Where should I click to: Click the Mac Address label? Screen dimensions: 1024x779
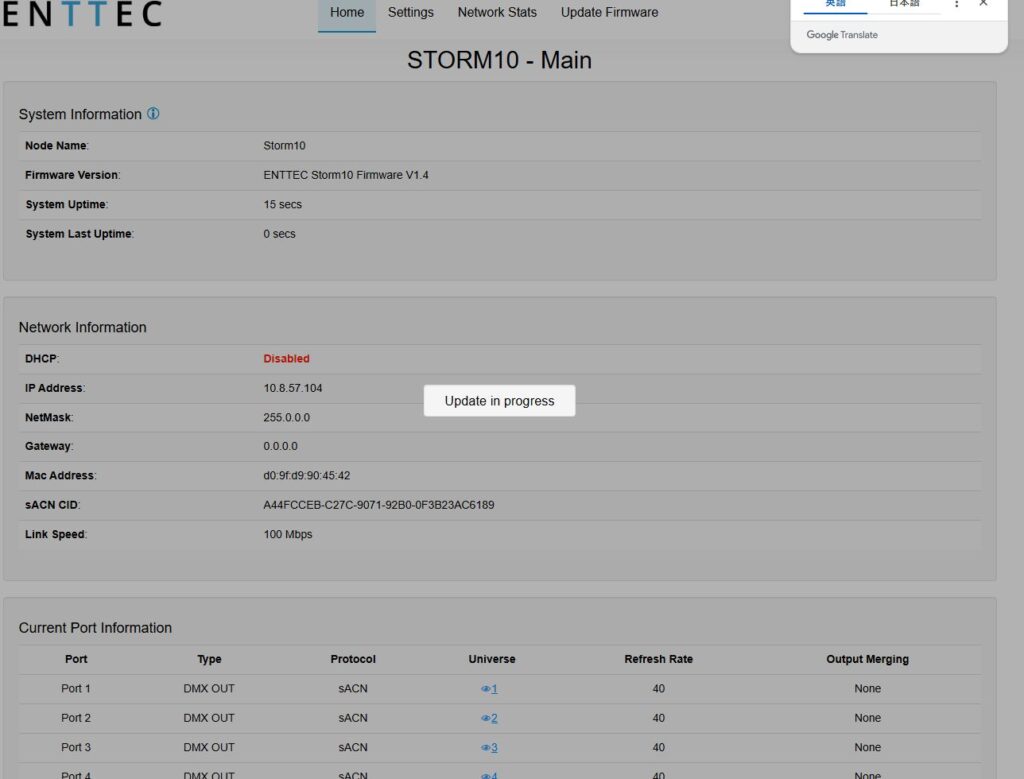(x=60, y=475)
